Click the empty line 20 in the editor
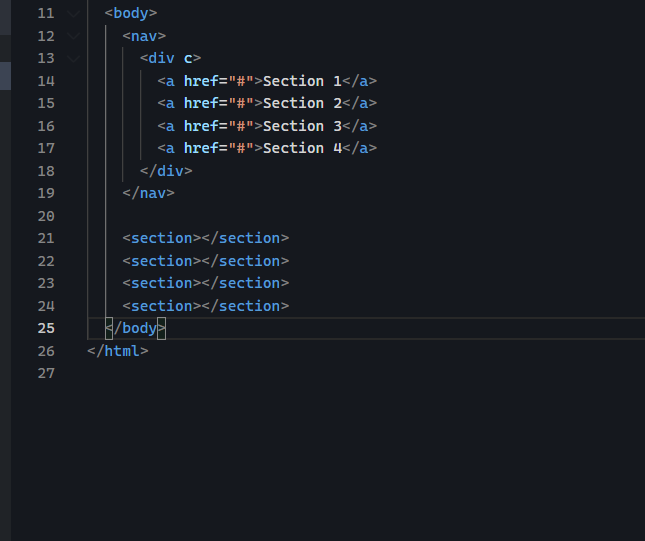Screen dimensions: 645x541 [x=366, y=216]
